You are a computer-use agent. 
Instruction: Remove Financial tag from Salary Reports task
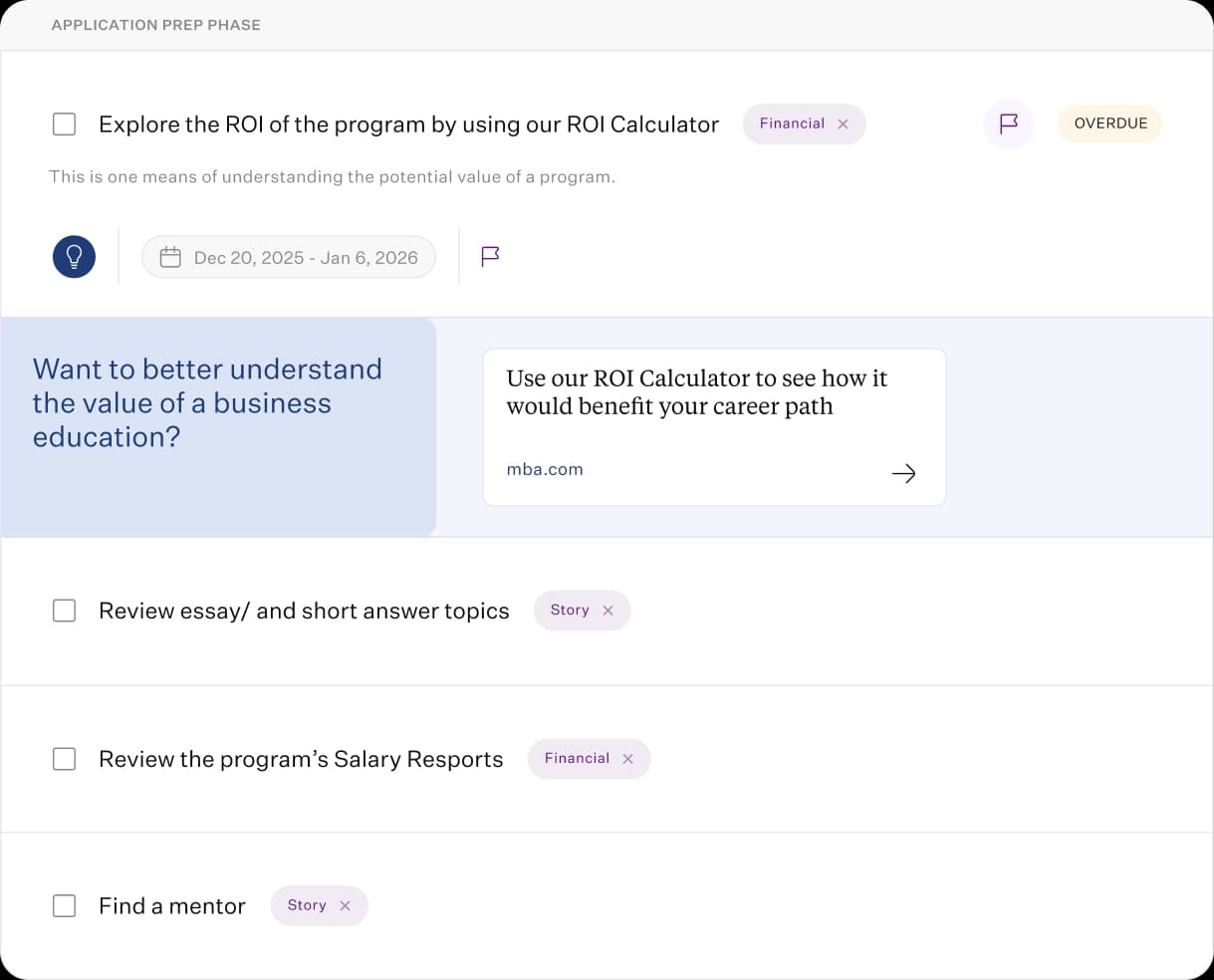pyautogui.click(x=628, y=759)
